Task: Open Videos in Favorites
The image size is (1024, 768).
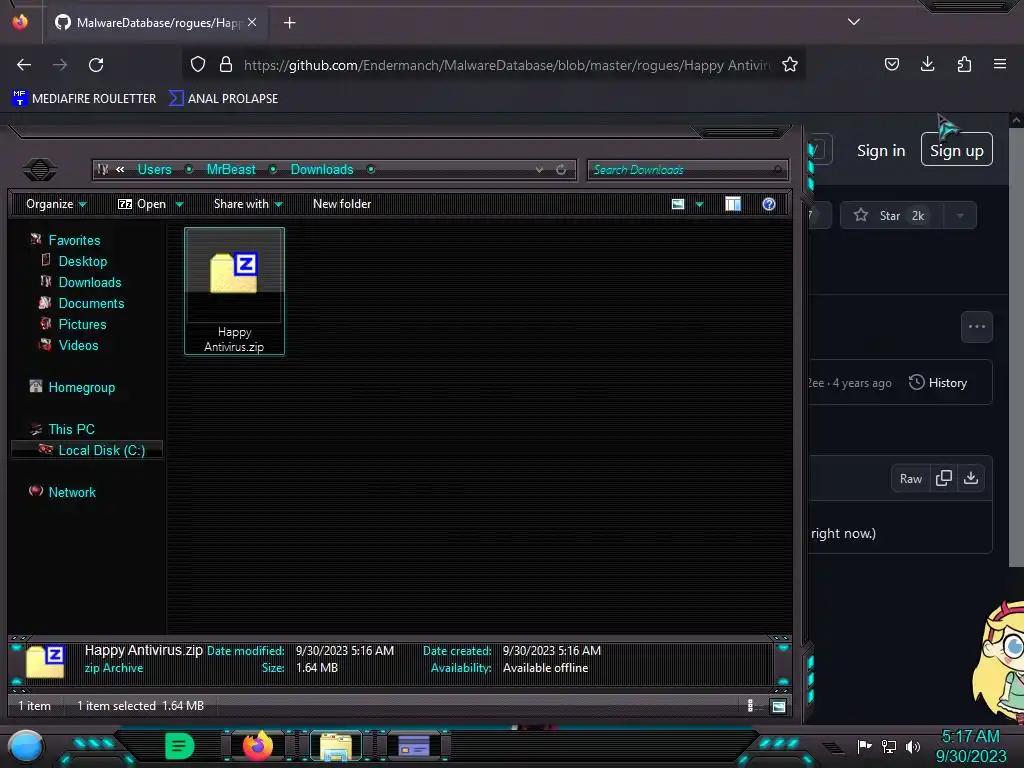Action: coord(78,345)
